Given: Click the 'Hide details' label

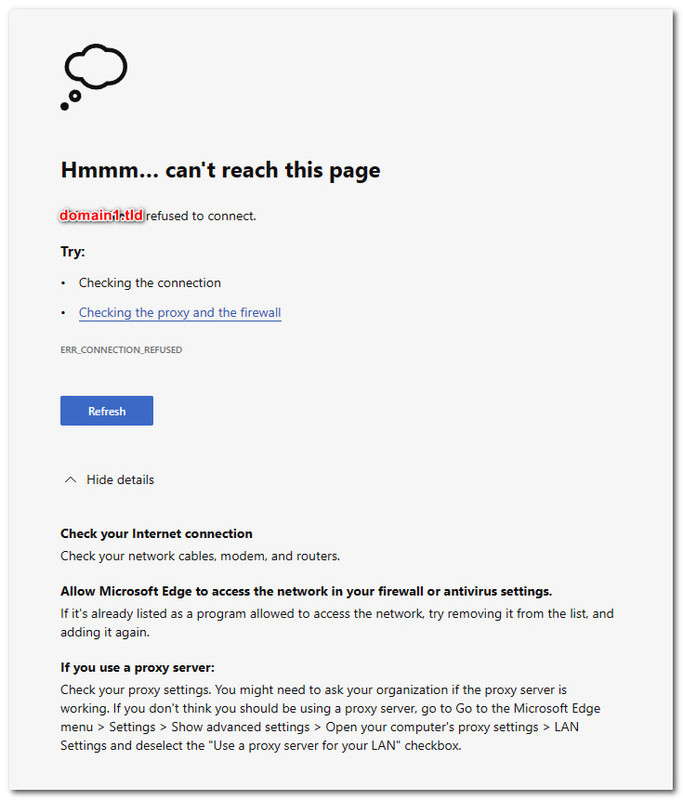Looking at the screenshot, I should coord(120,480).
